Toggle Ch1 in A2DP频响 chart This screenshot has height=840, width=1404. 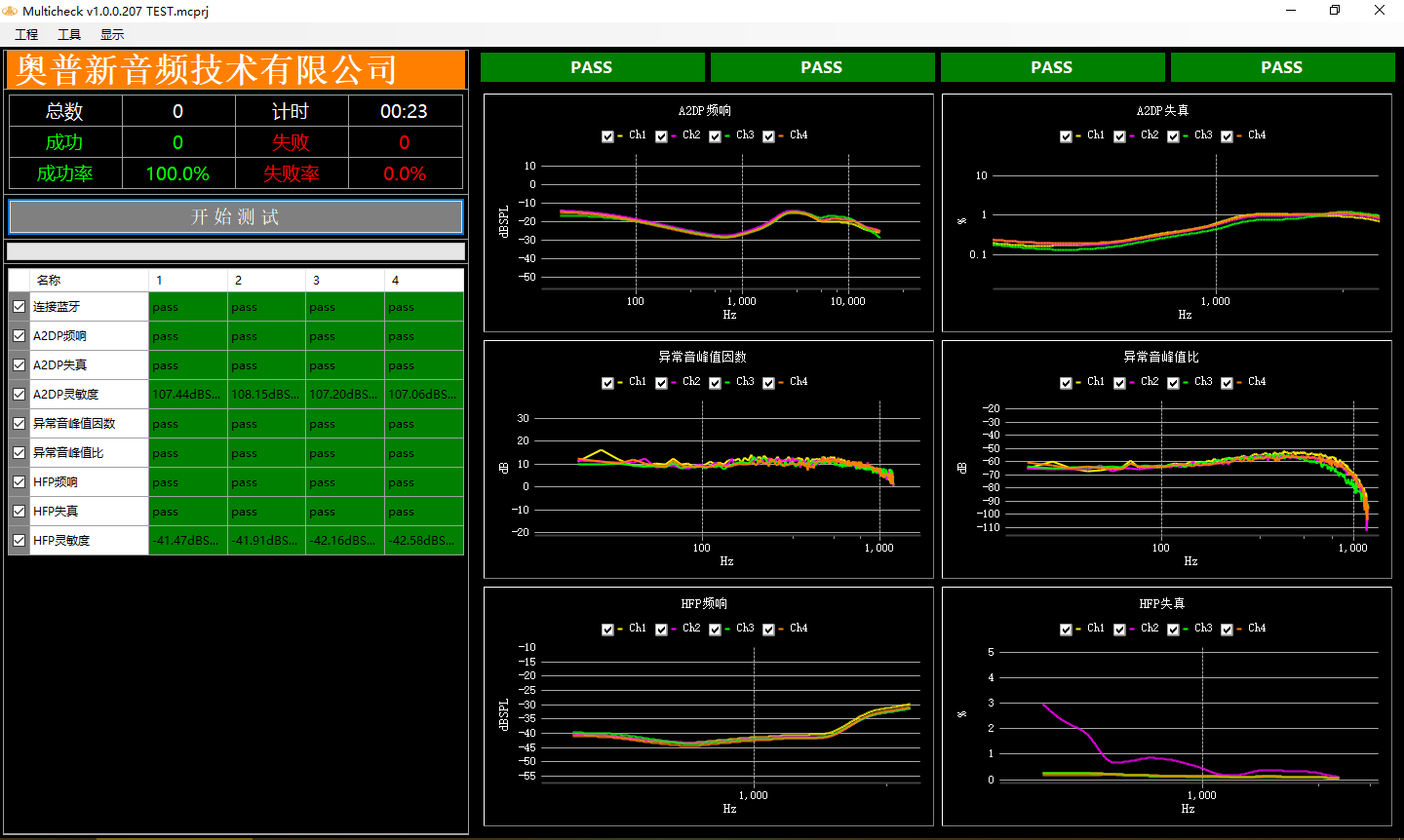pos(607,136)
